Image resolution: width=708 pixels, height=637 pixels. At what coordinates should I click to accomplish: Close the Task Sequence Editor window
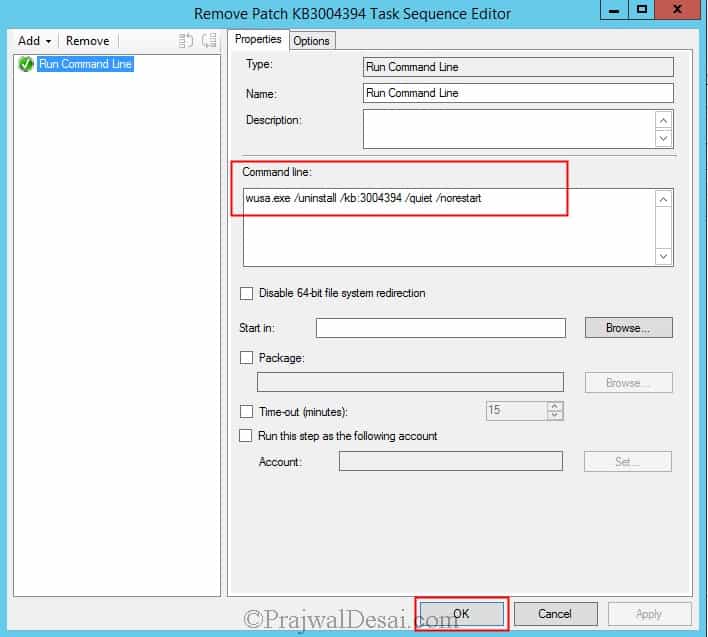point(677,9)
